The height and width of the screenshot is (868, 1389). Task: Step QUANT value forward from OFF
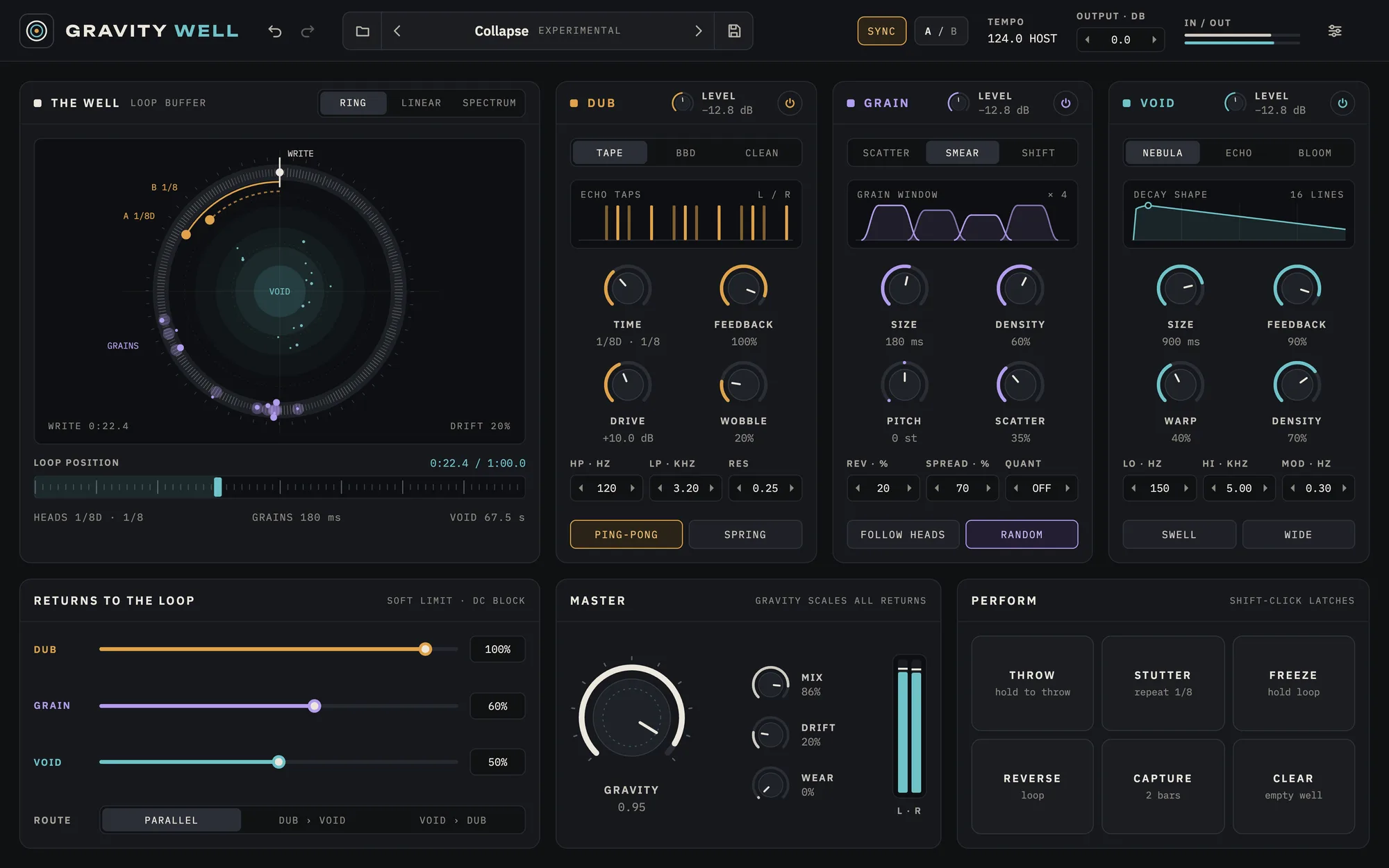(x=1067, y=488)
